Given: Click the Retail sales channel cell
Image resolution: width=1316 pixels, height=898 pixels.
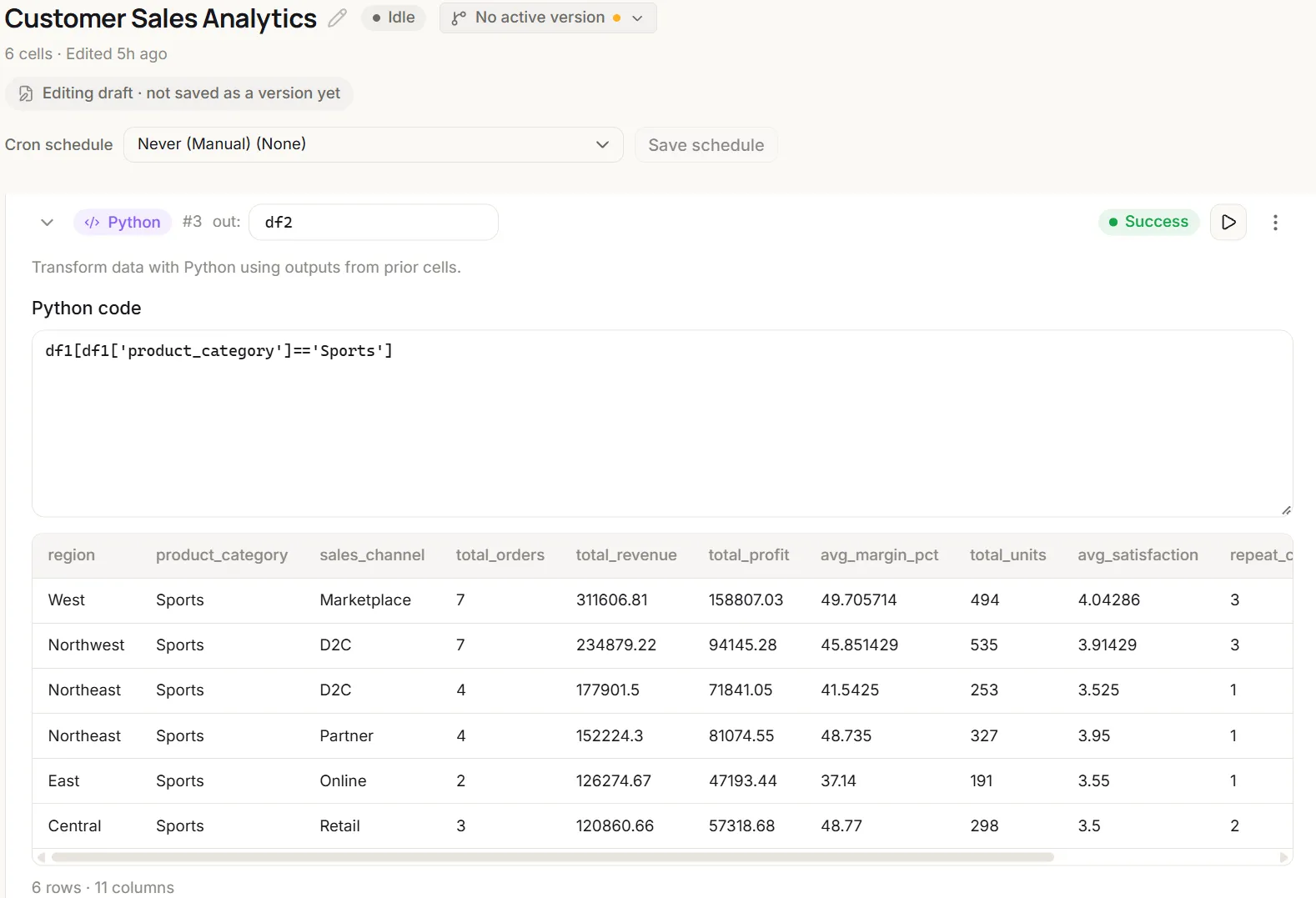Looking at the screenshot, I should [x=340, y=826].
